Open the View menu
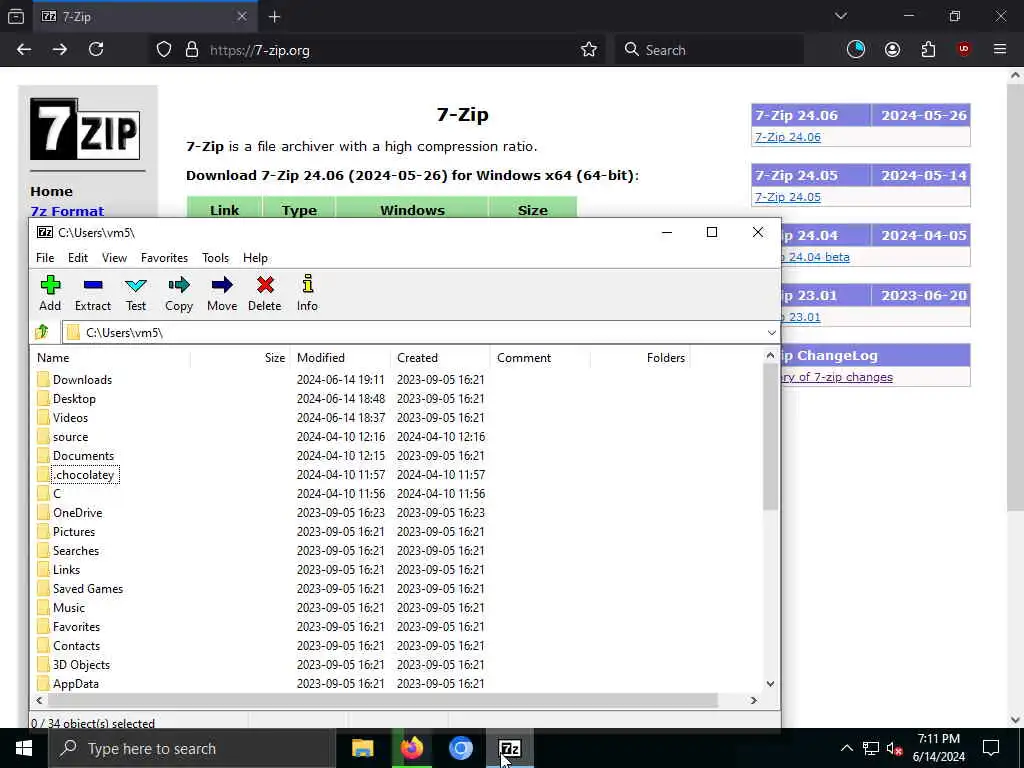The image size is (1024, 768). 114,258
